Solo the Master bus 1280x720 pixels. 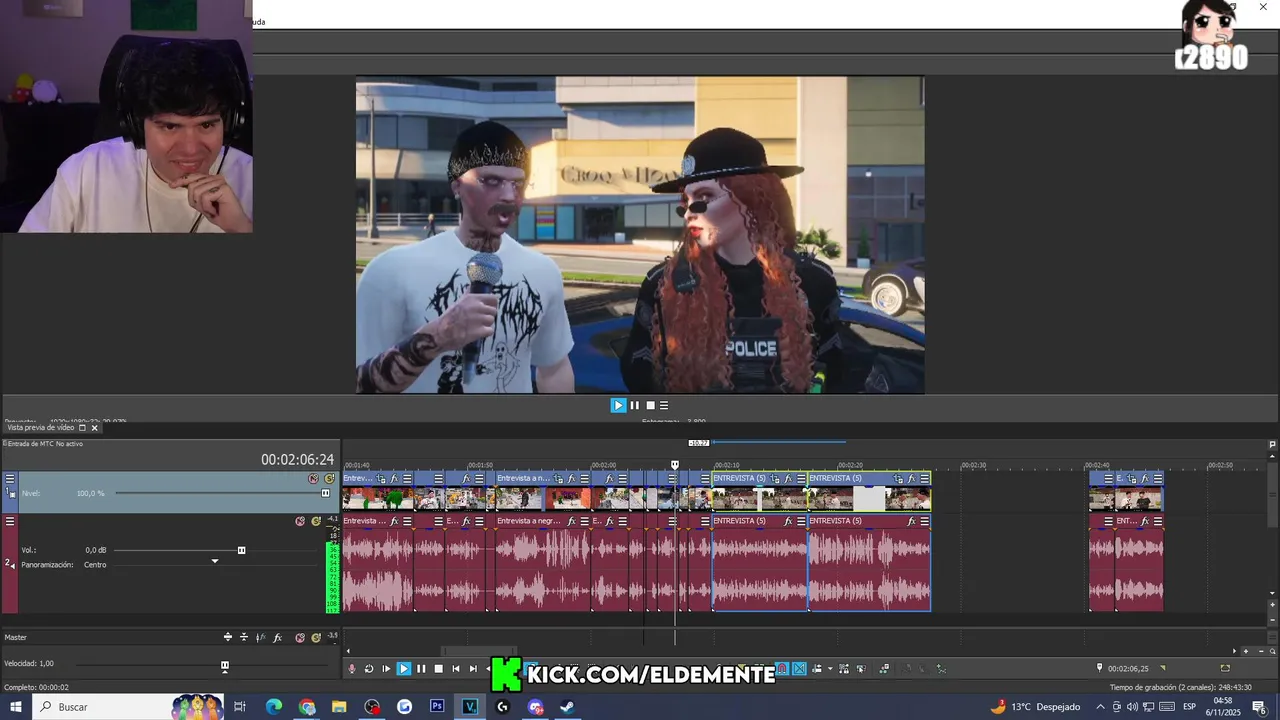pos(316,637)
